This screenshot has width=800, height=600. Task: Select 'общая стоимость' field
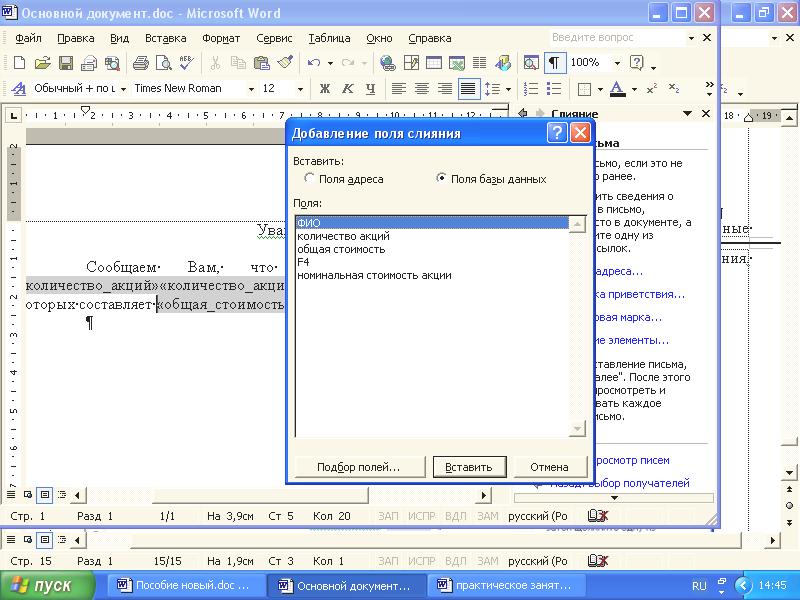(x=433, y=249)
